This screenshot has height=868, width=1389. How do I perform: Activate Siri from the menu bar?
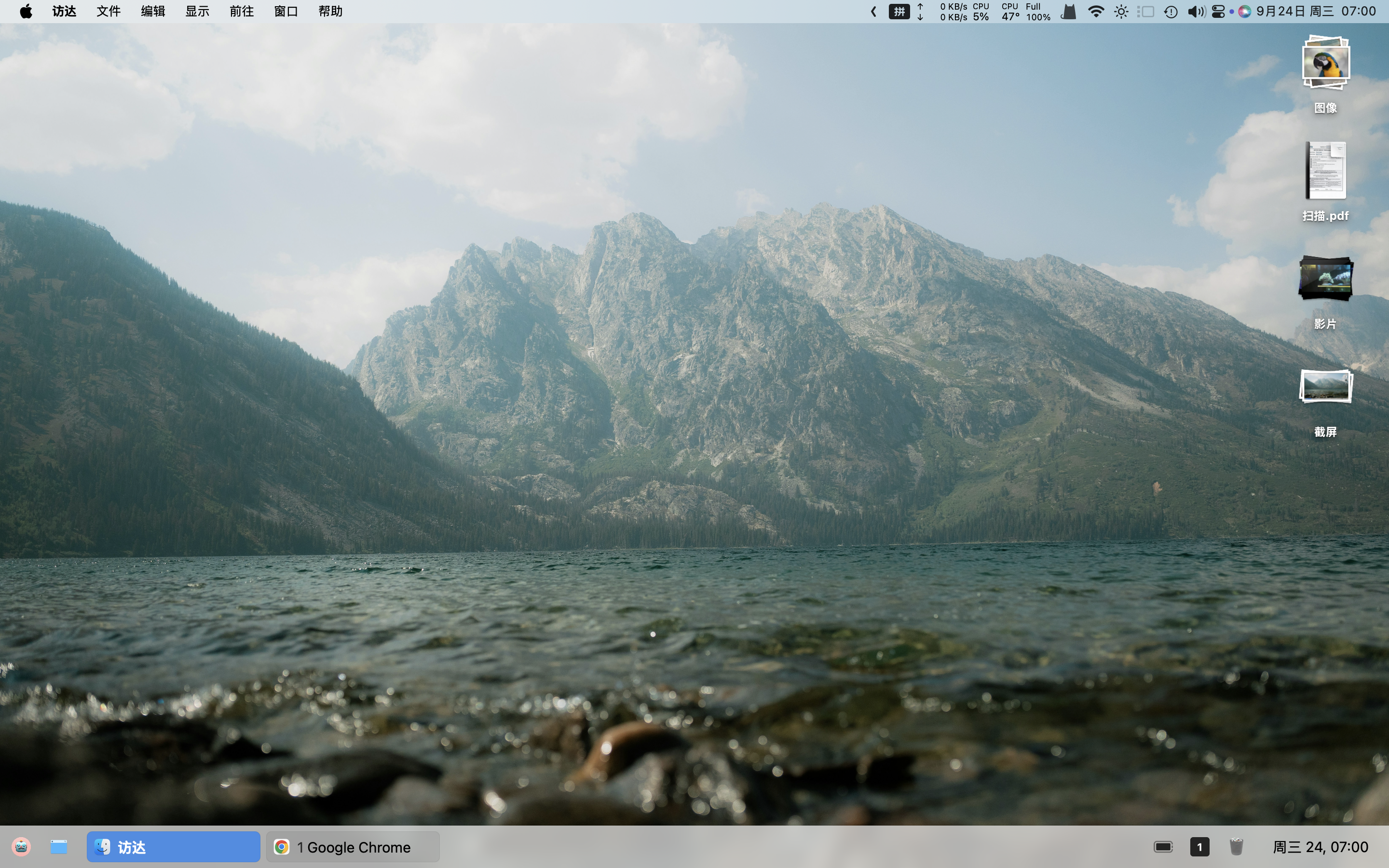[x=1244, y=12]
